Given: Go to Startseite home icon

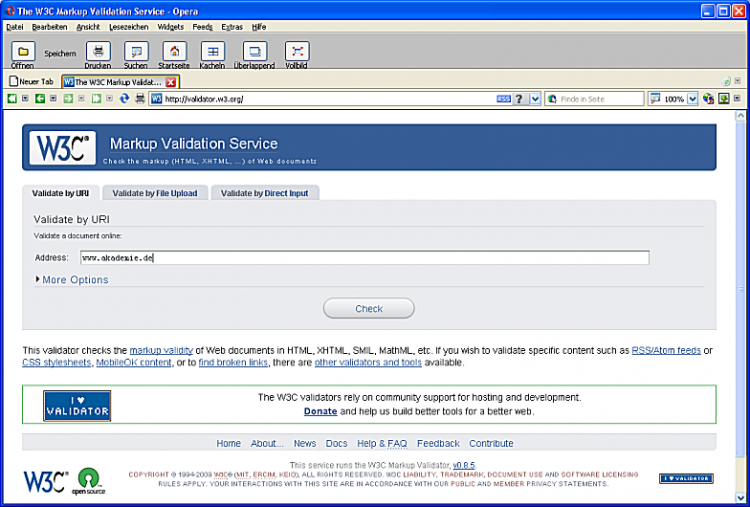Looking at the screenshot, I should click(x=173, y=52).
